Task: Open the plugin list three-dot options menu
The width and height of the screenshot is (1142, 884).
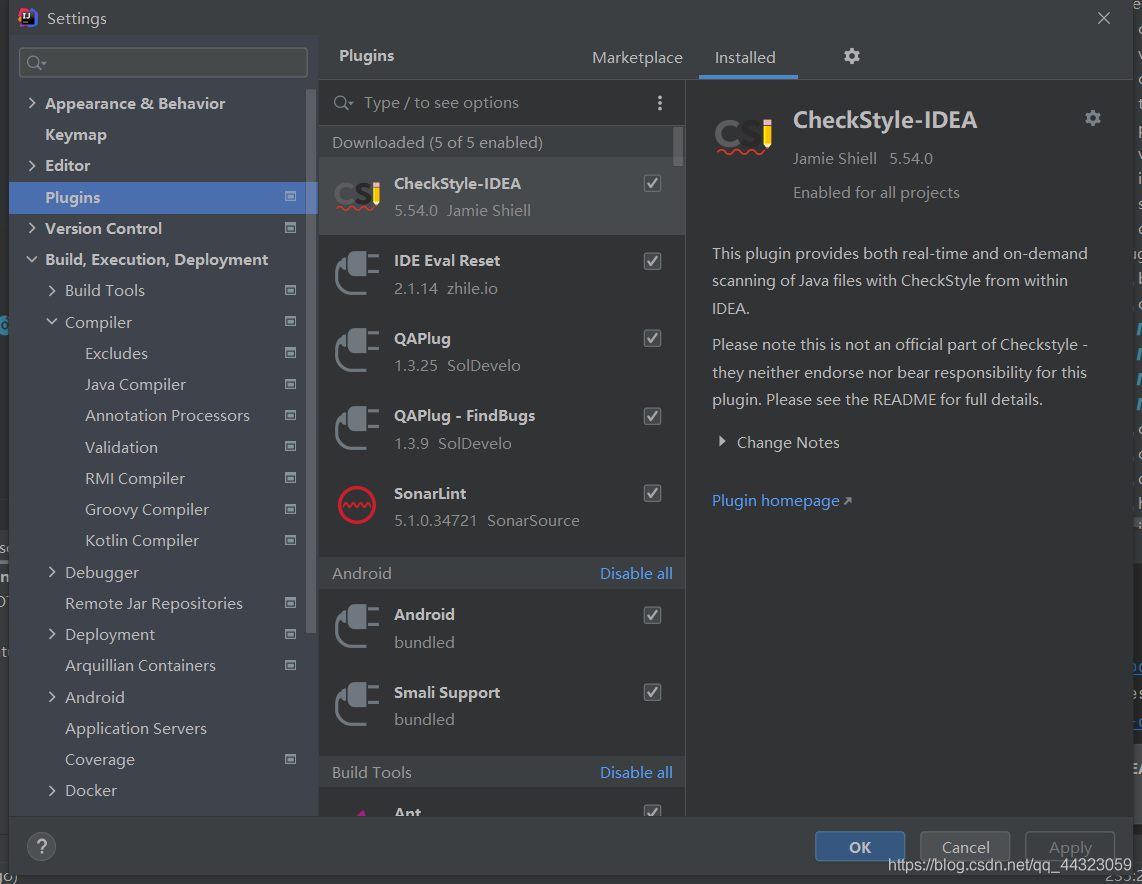Action: click(x=660, y=103)
